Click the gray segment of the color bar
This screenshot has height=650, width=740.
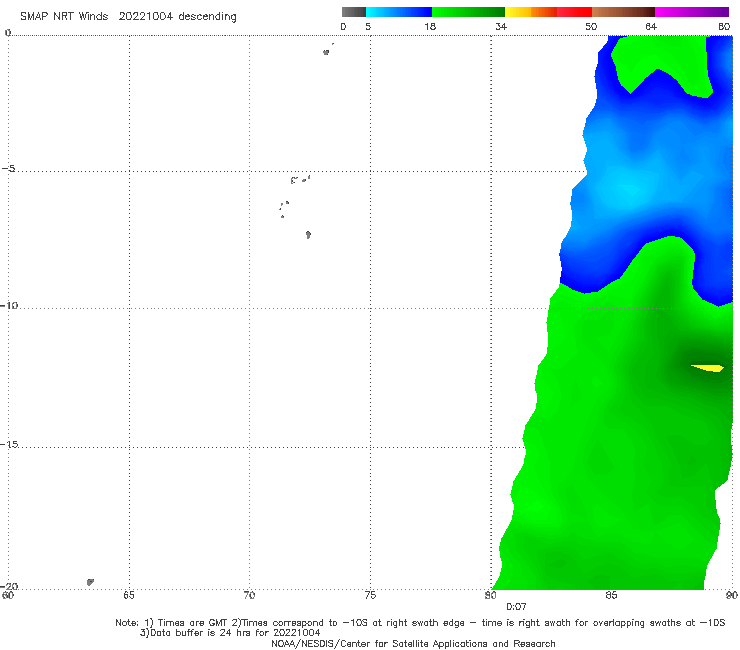354,12
